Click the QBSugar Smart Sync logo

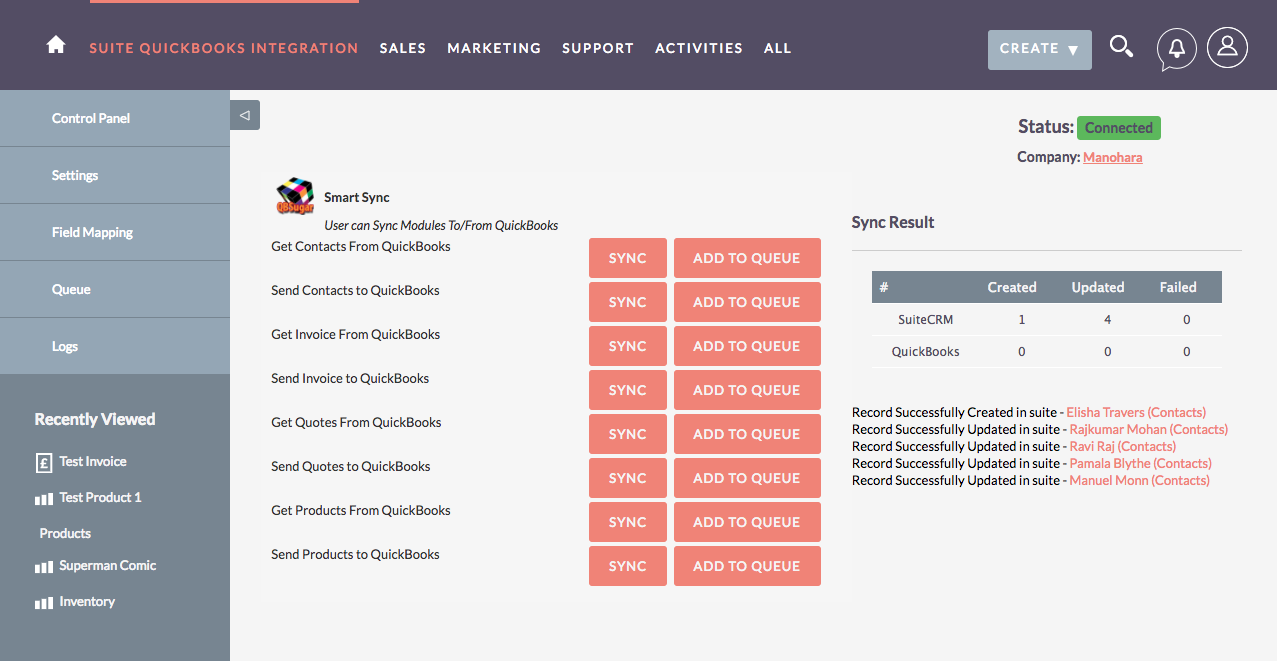coord(295,196)
